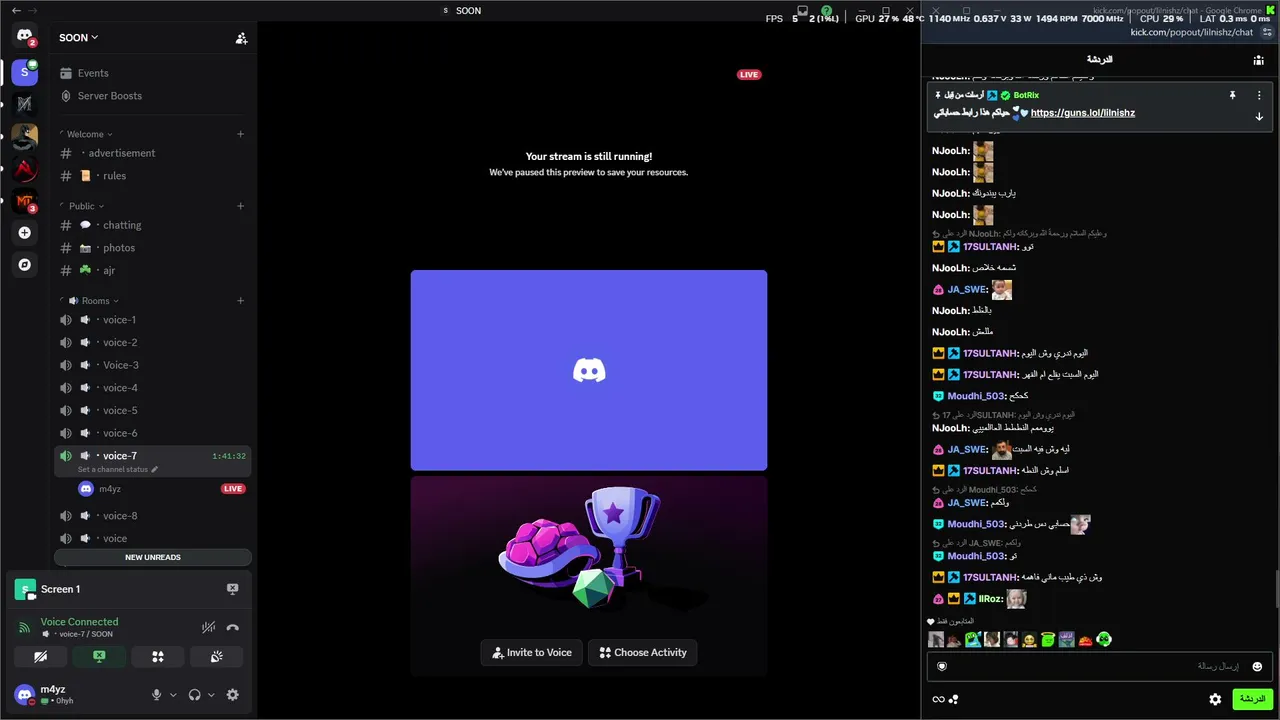Join voice-1 channel

point(152,320)
